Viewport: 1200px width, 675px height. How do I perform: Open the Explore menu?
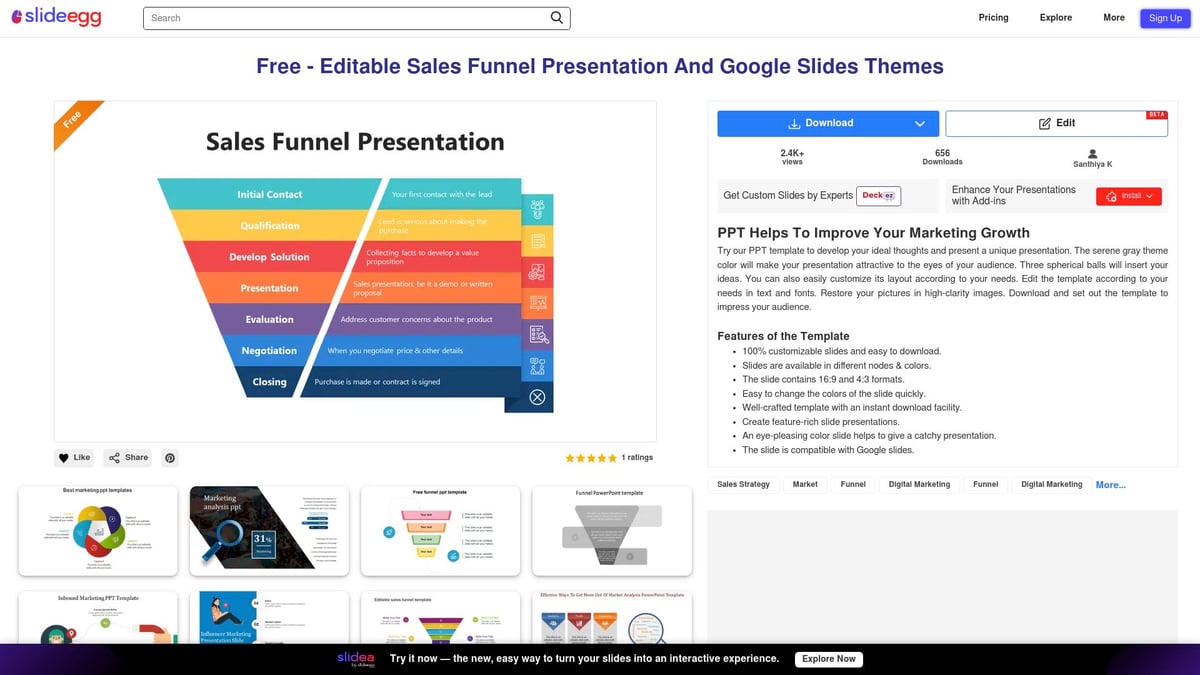point(1055,17)
